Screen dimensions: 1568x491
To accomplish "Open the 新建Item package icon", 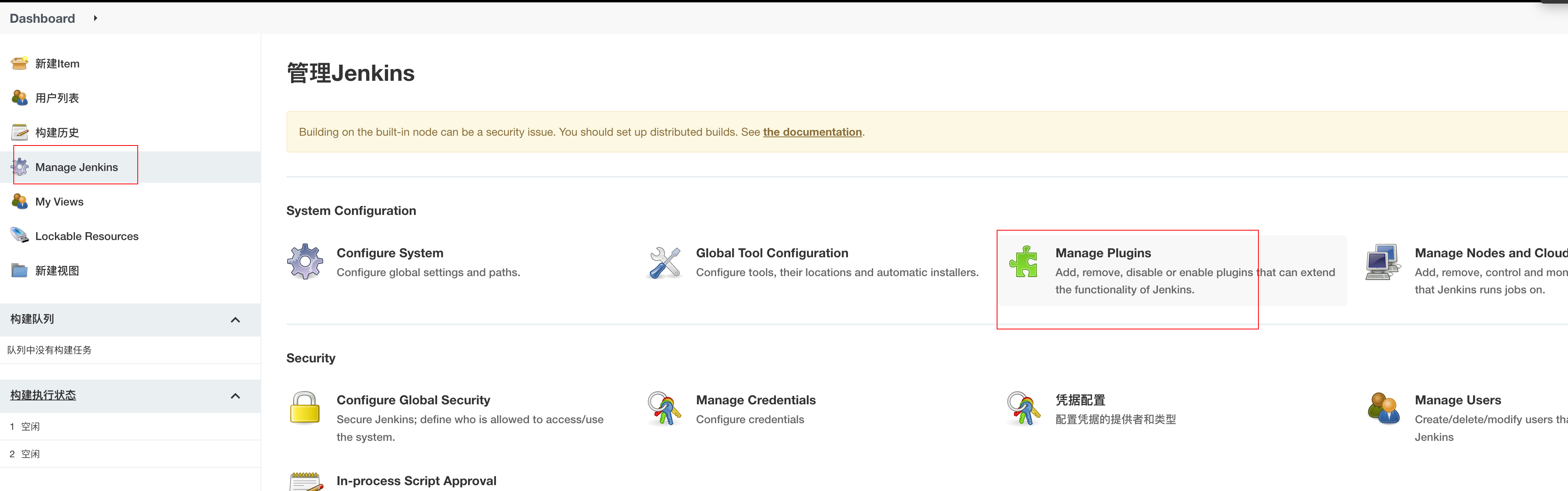I will click(x=19, y=63).
